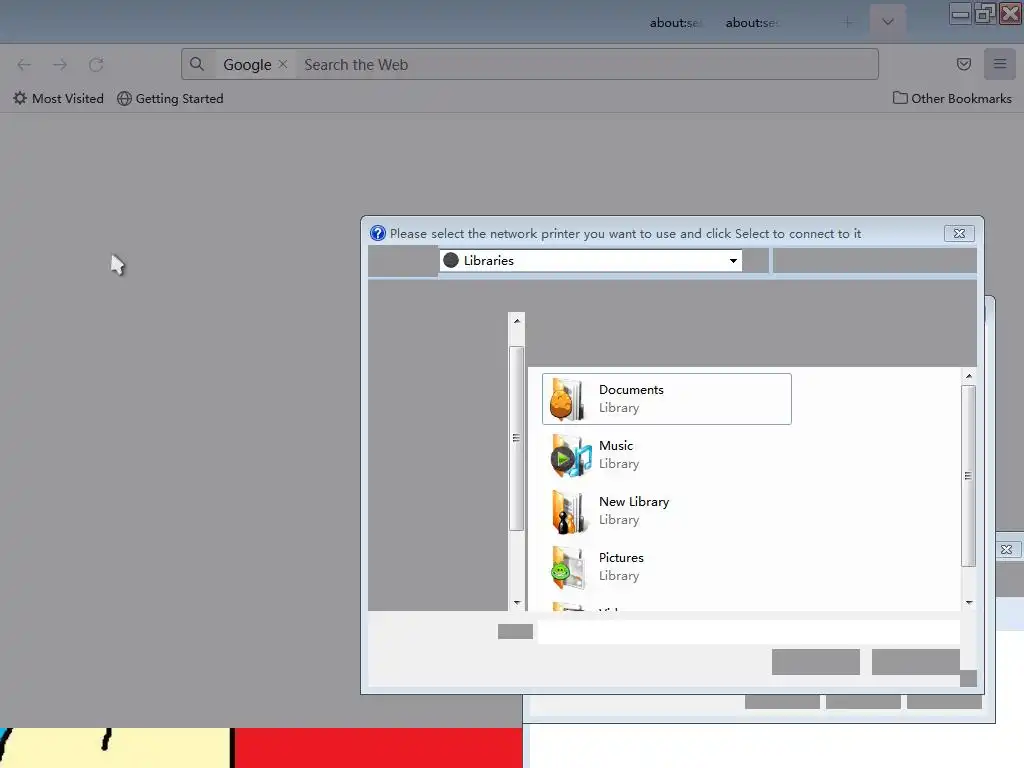Click the help question mark icon in dialog title

click(377, 233)
